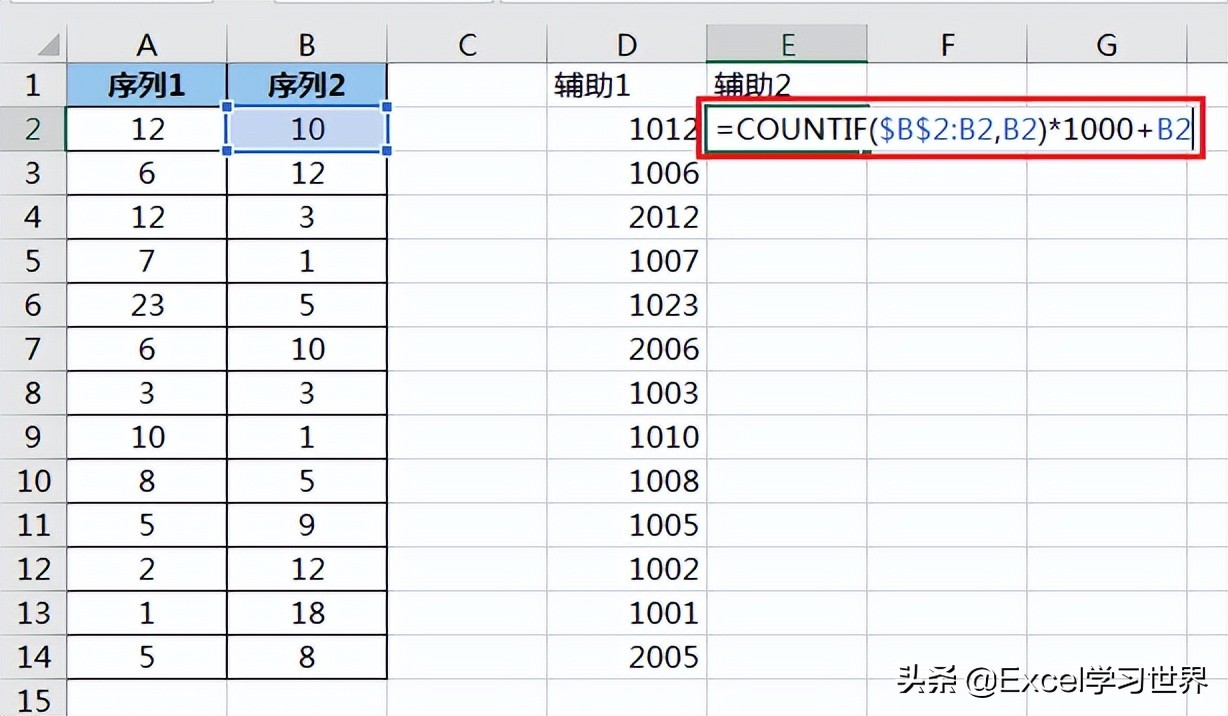Select cell A14 containing 5

(147, 657)
